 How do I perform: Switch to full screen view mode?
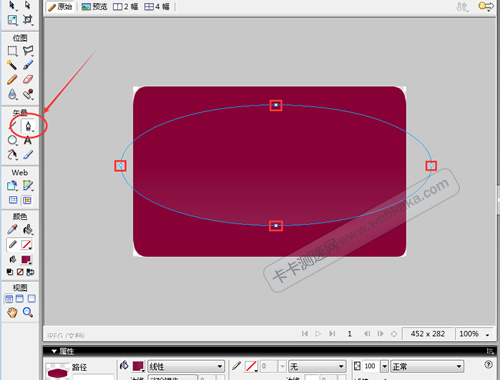31,298
